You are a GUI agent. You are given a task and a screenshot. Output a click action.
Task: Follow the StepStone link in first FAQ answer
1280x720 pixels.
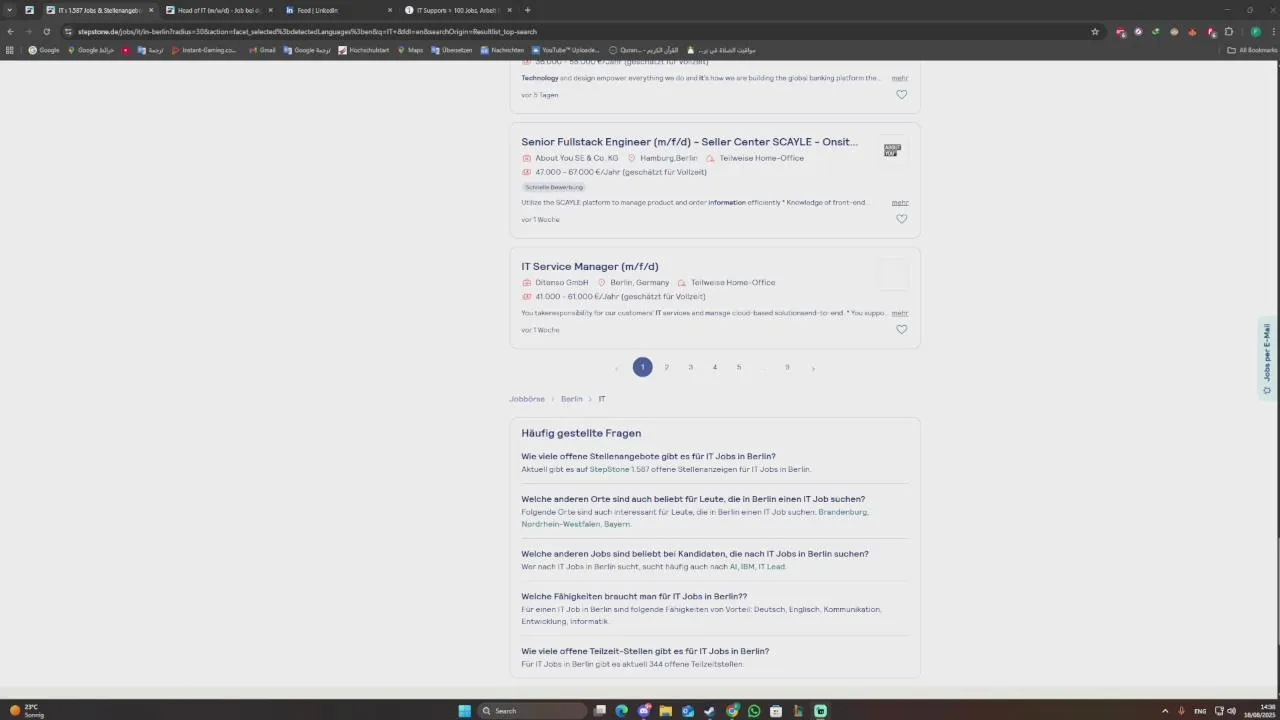point(609,469)
